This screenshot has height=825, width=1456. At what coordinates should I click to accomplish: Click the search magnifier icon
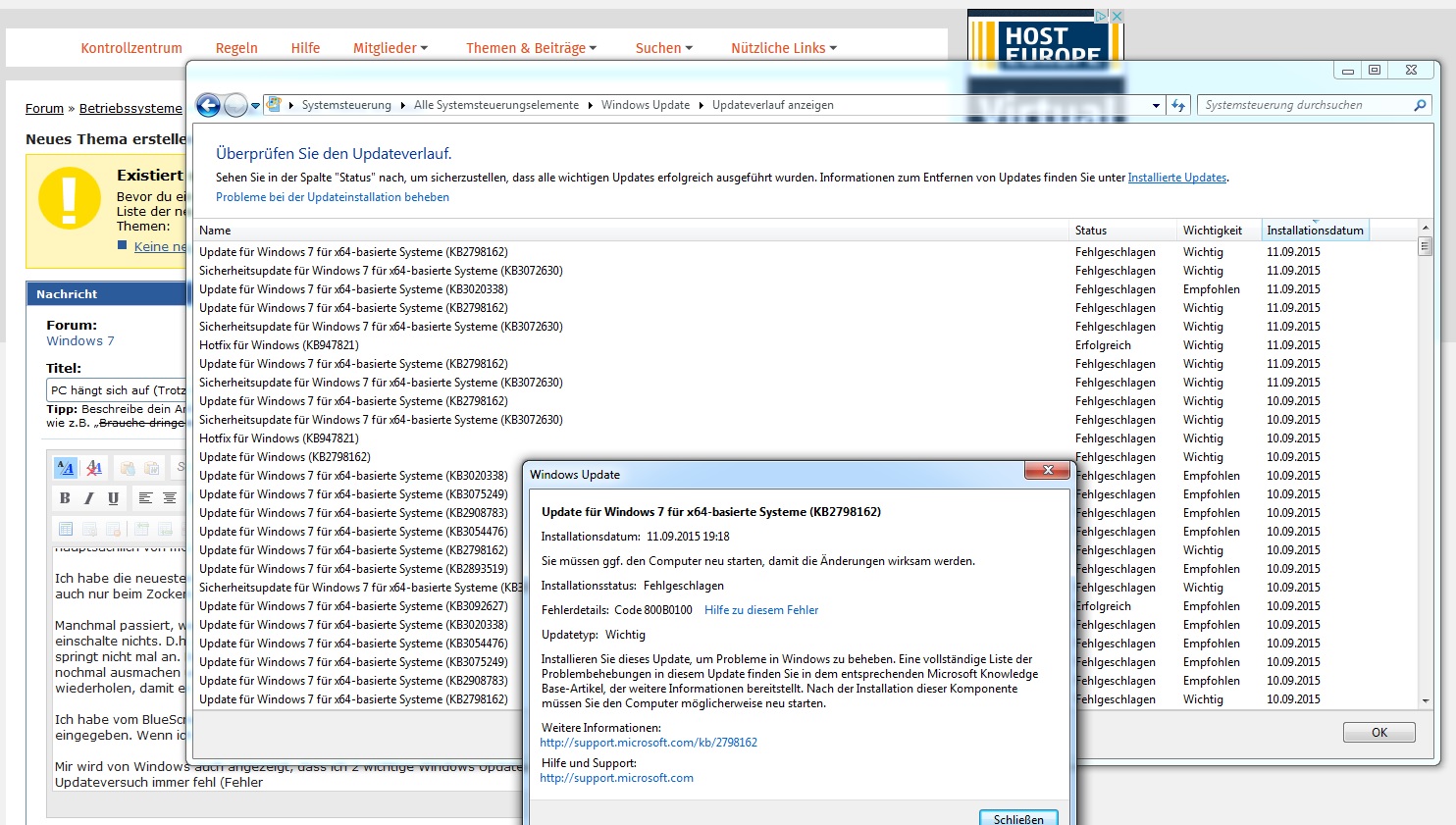[x=1420, y=105]
